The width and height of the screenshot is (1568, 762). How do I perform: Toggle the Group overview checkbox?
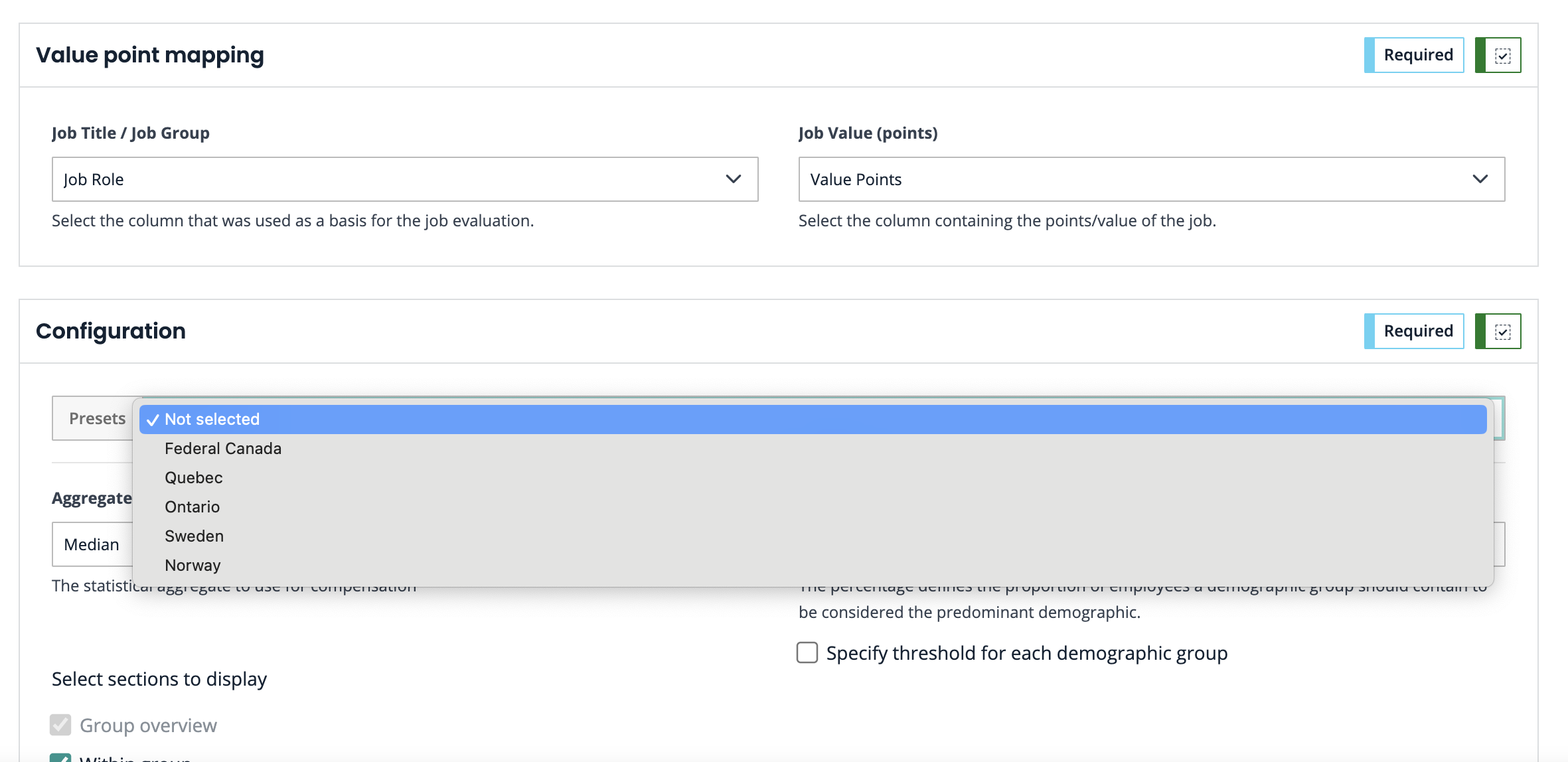pos(60,725)
